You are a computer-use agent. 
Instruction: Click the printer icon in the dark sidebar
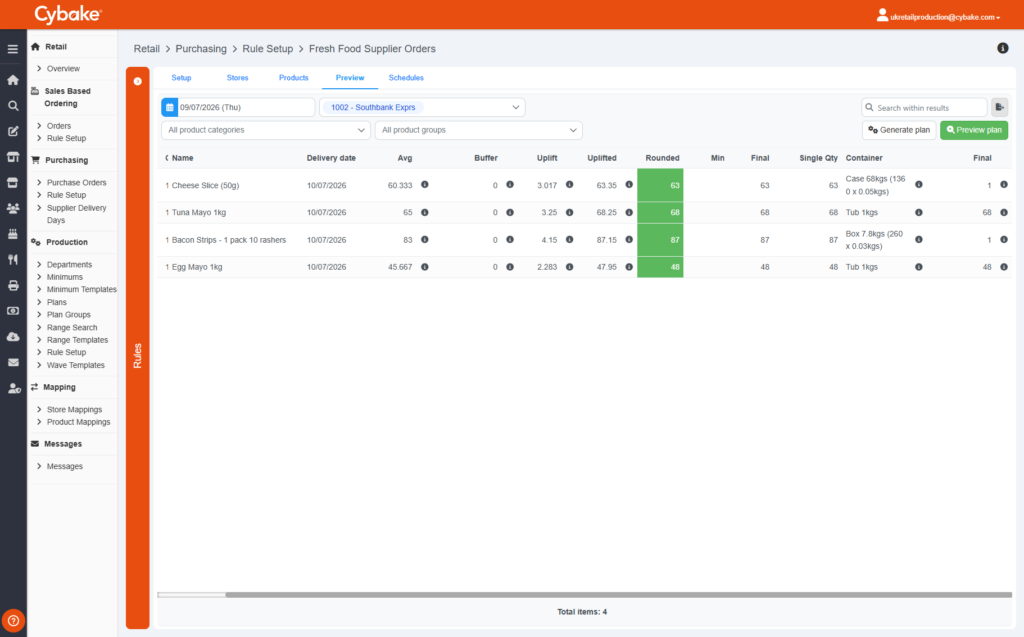tap(12, 286)
